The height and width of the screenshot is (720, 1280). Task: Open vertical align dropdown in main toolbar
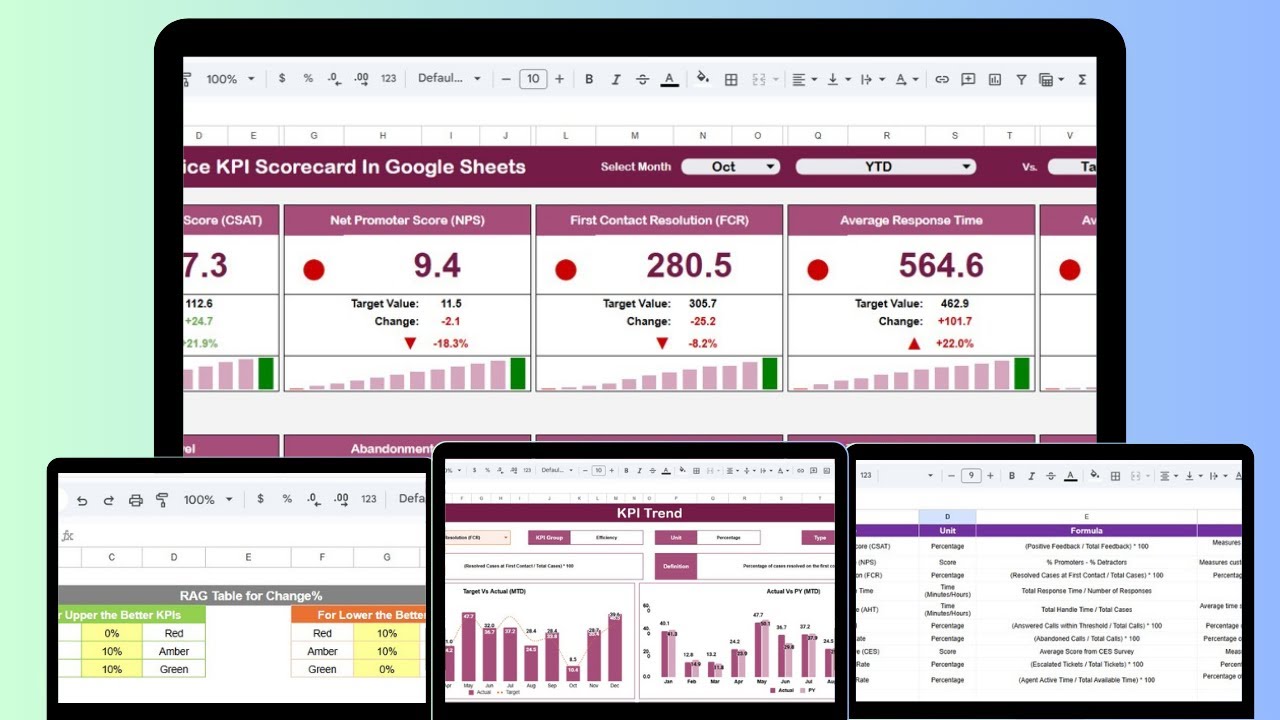(x=838, y=79)
